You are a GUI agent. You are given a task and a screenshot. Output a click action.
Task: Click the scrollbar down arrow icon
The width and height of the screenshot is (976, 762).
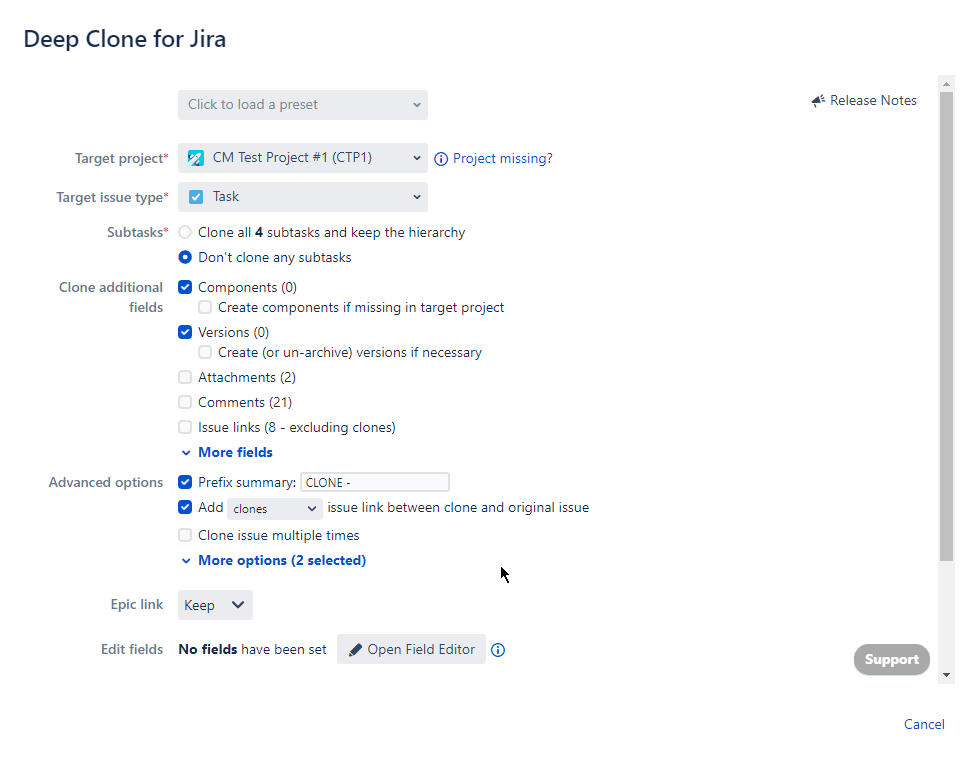(945, 673)
